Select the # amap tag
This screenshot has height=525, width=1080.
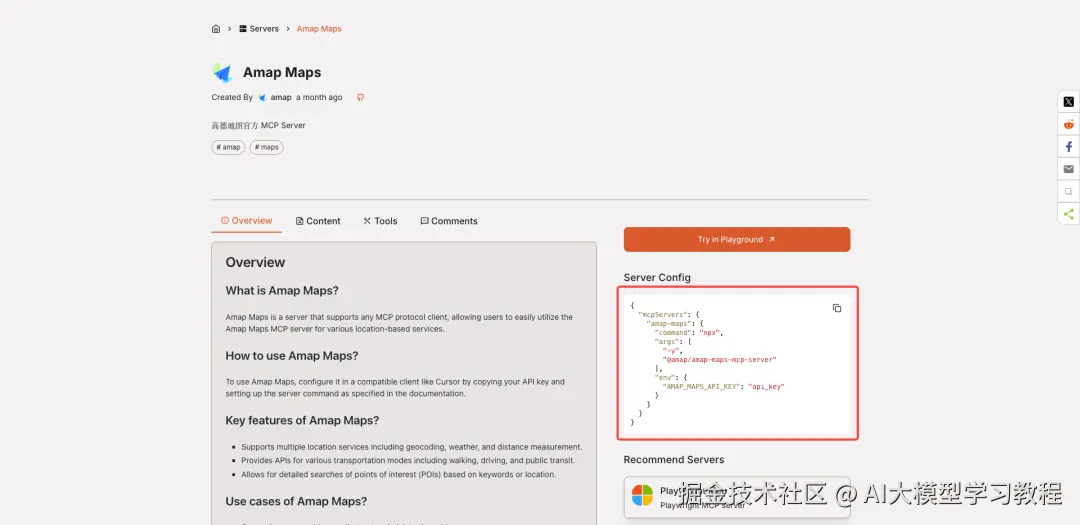(x=228, y=147)
